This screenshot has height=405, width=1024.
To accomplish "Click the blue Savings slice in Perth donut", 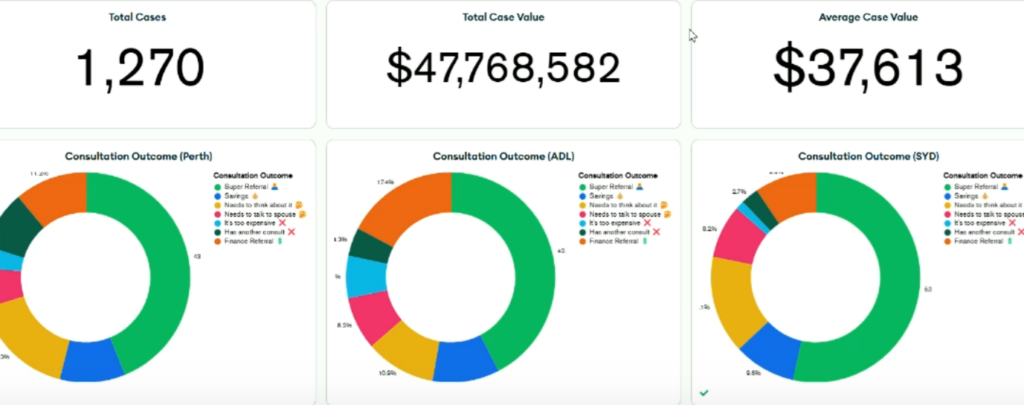I will (x=92, y=361).
